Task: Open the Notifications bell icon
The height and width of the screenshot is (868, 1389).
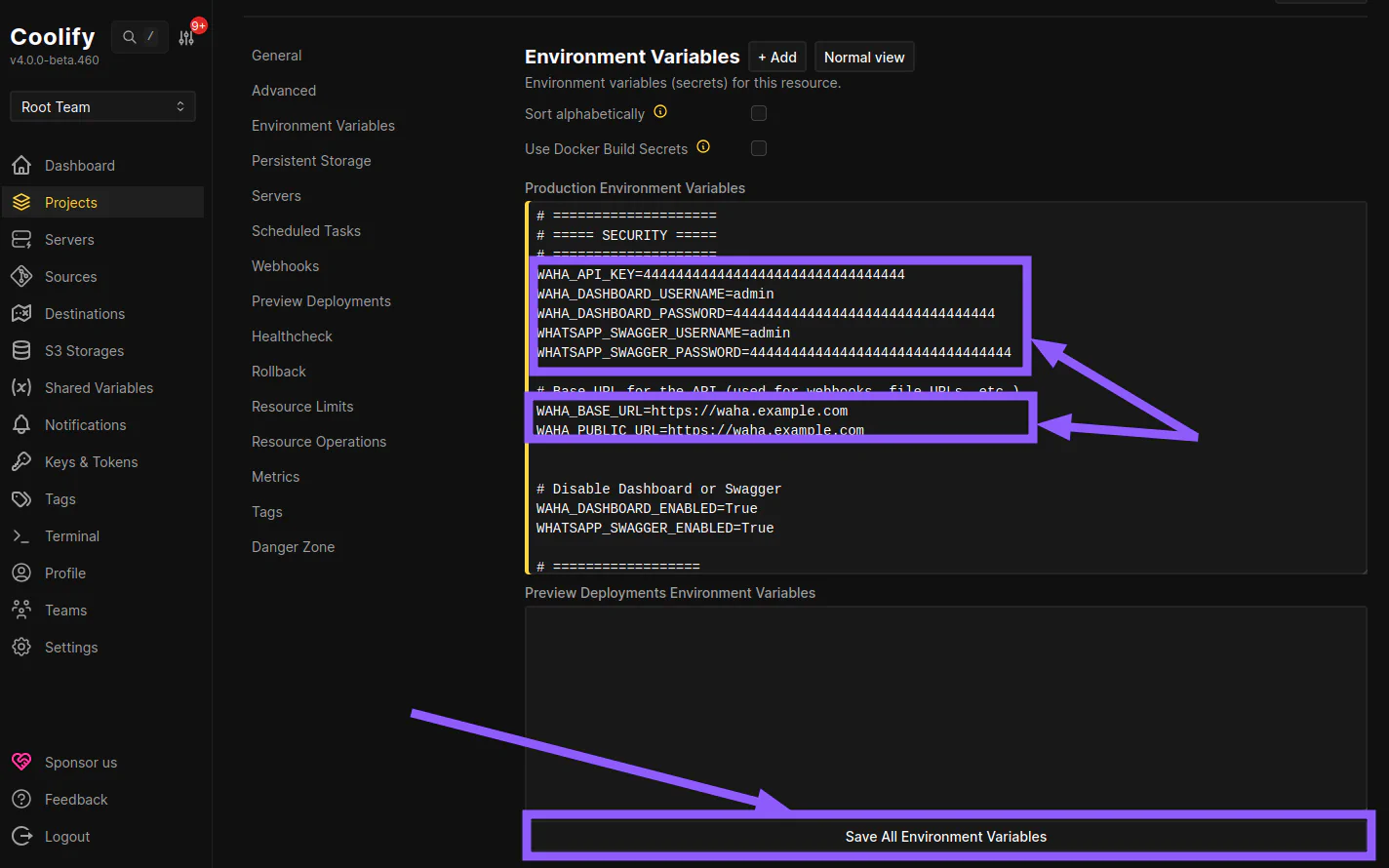Action: [20, 424]
